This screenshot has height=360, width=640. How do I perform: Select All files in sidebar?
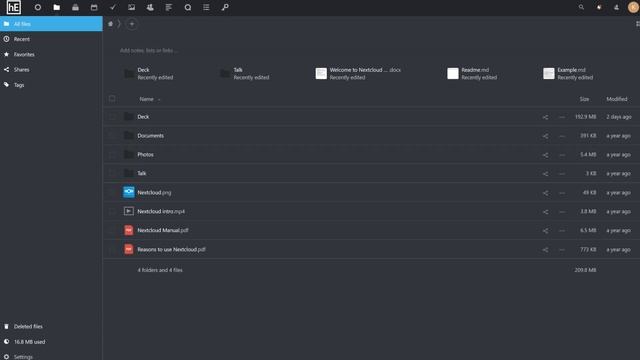point(51,24)
